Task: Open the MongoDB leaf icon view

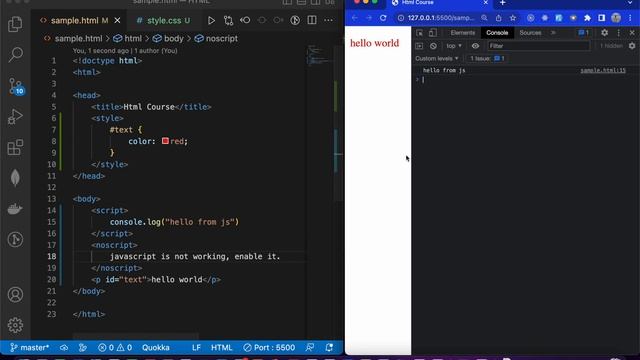Action: [15, 178]
